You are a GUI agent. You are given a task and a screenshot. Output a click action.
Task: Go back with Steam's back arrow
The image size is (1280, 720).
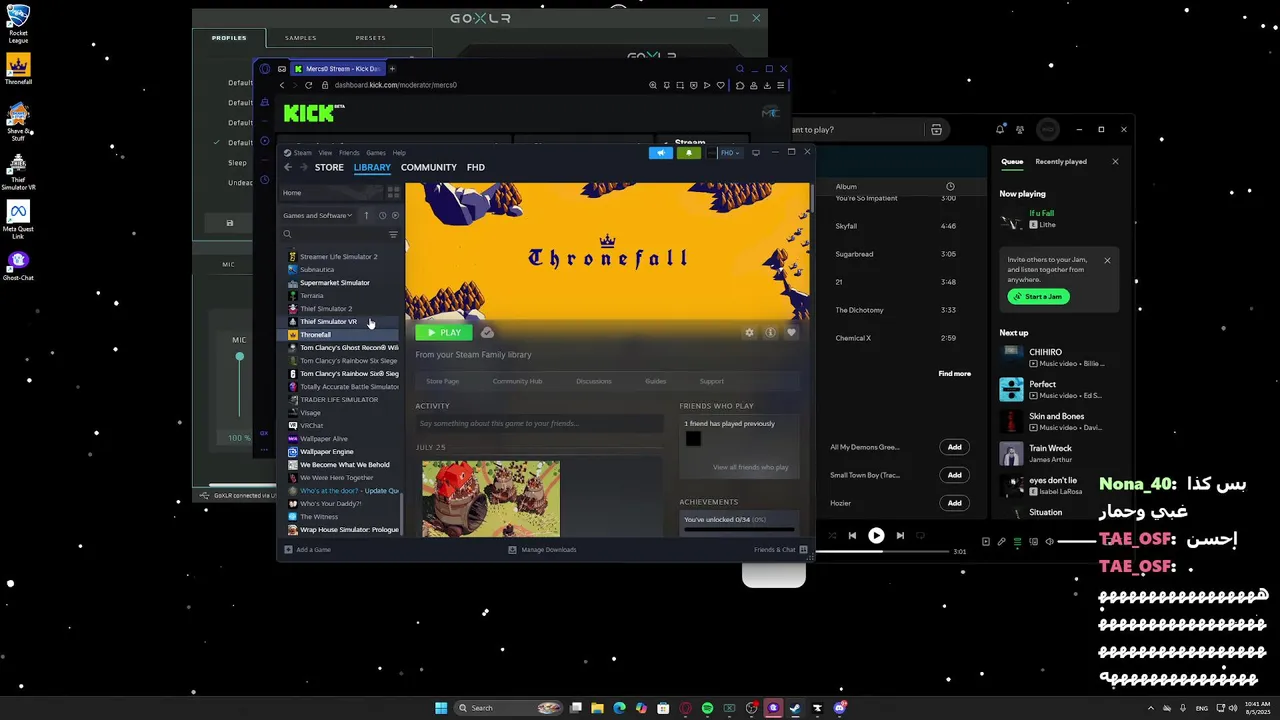point(288,167)
